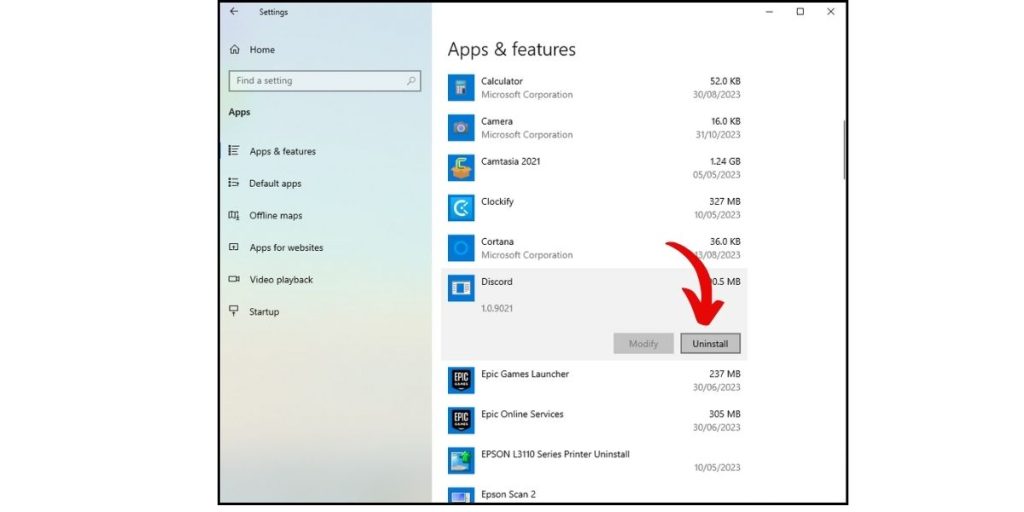The image size is (1024, 512).
Task: Select the Epic Online Services name
Action: coord(522,414)
